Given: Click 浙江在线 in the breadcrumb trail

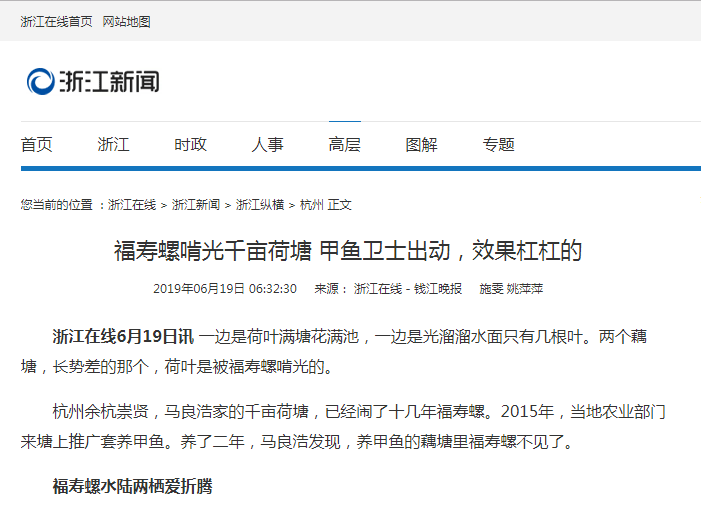Looking at the screenshot, I should tap(132, 205).
